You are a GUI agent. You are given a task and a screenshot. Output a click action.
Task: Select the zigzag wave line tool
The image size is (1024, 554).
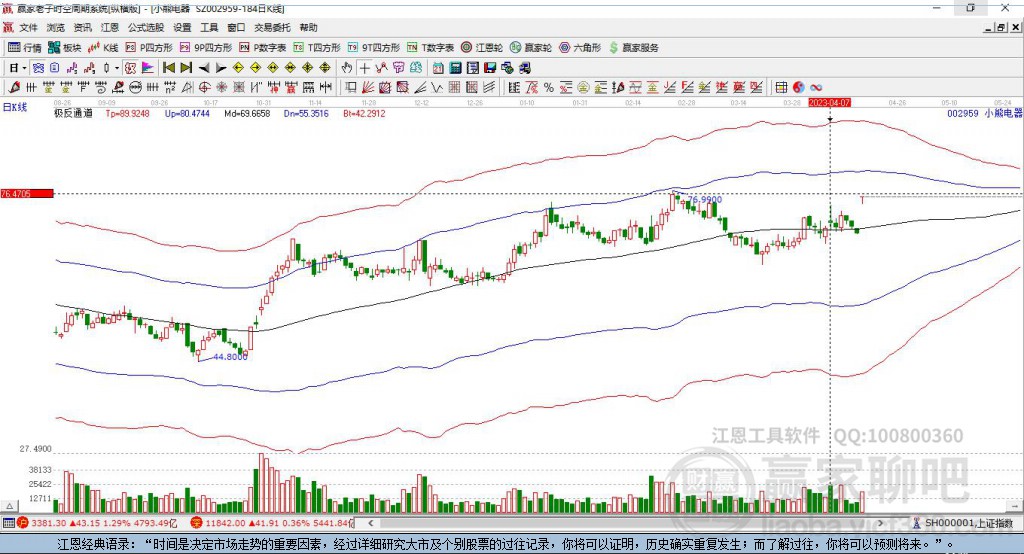pyautogui.click(x=437, y=88)
